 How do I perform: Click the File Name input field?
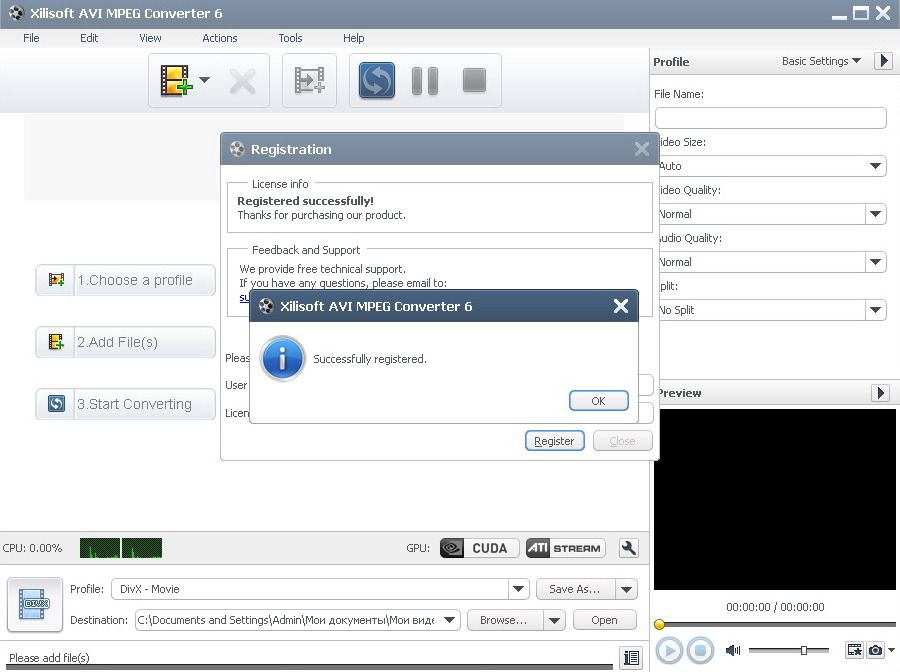pos(770,118)
